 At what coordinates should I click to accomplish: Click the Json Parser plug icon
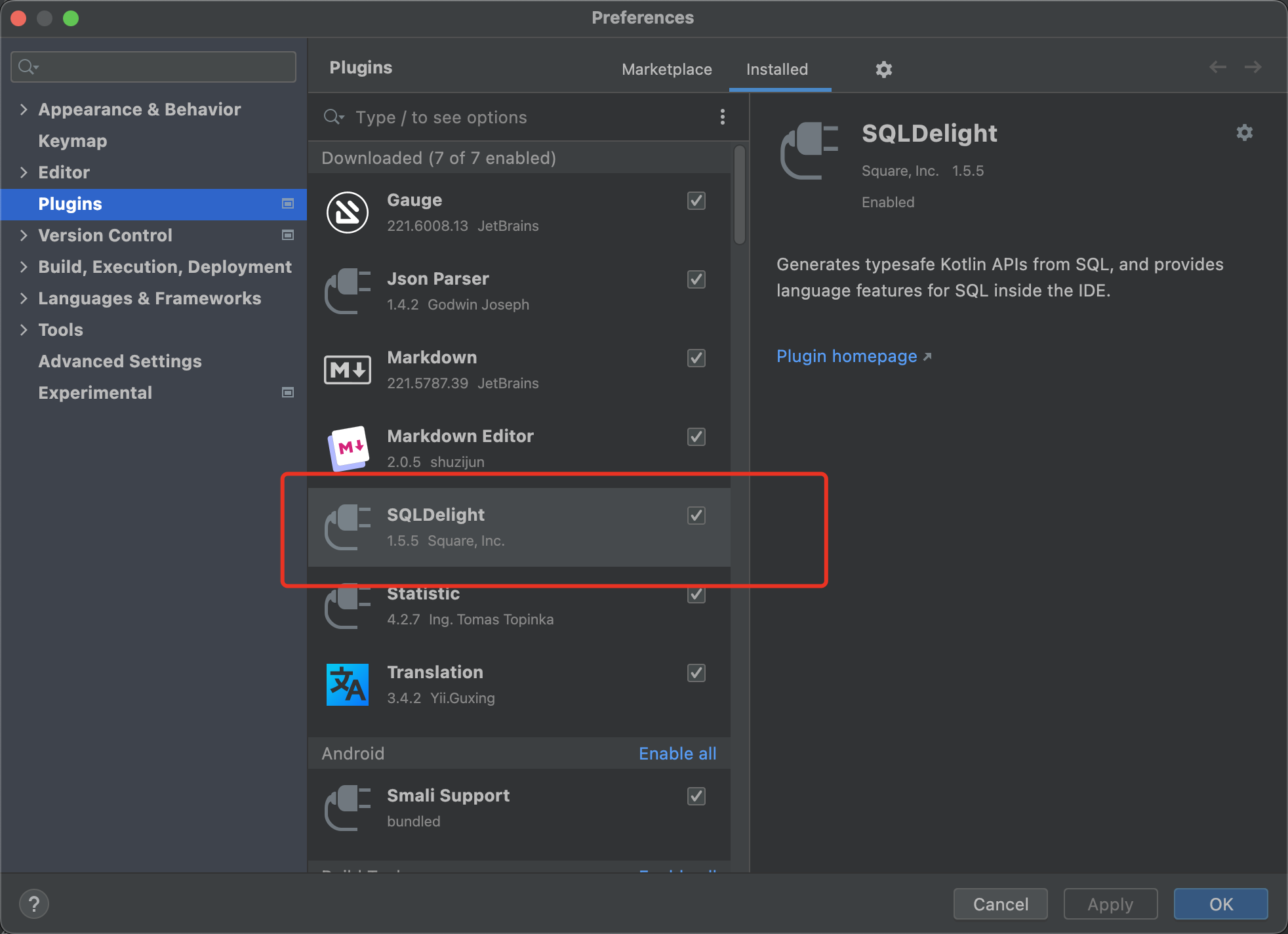[x=348, y=291]
